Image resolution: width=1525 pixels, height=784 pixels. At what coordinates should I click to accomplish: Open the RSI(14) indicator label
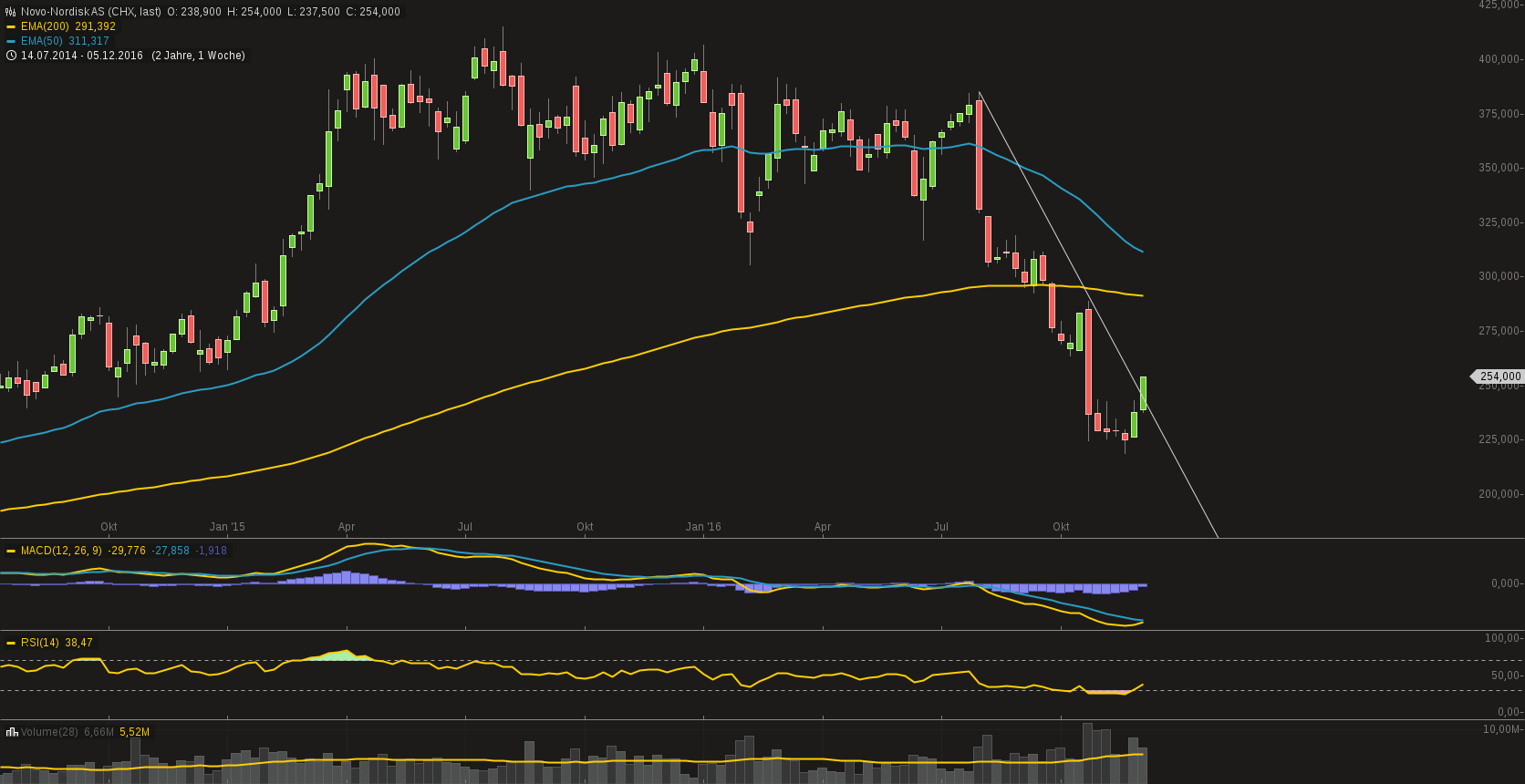point(40,643)
